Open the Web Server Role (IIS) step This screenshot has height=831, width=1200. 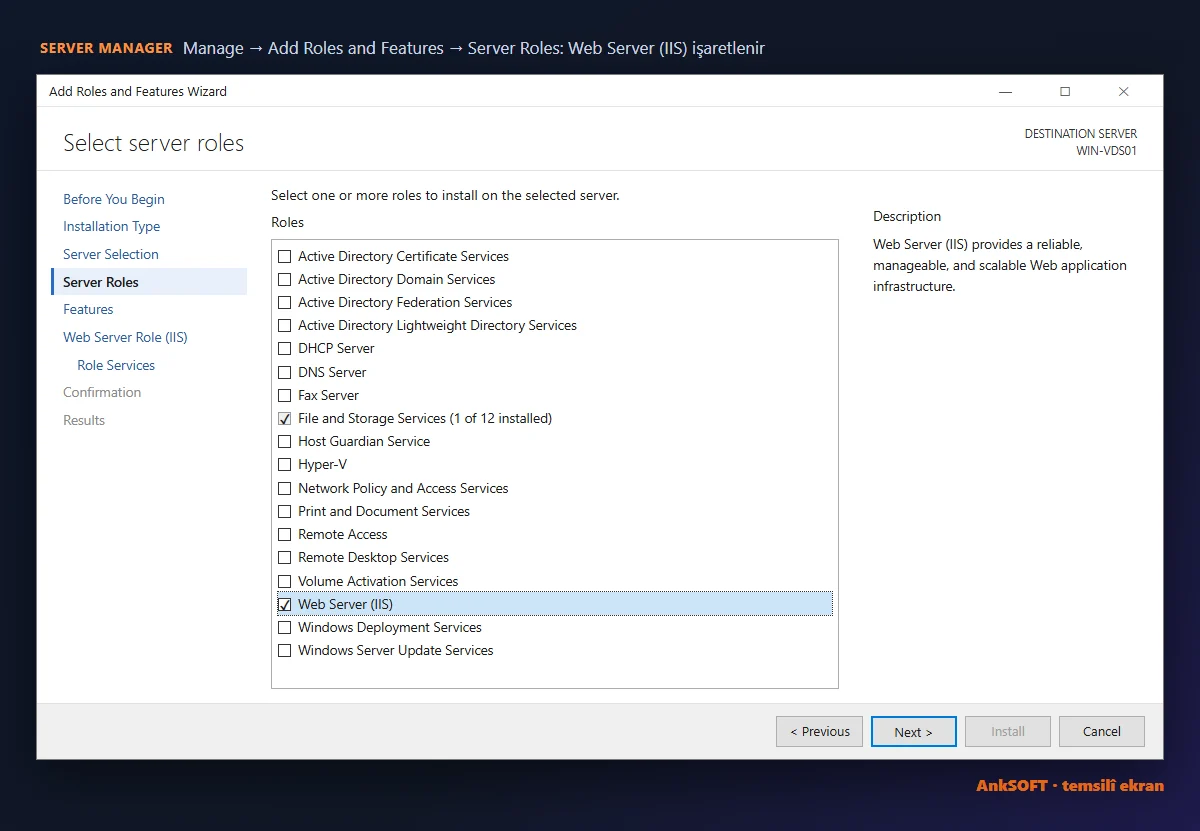coord(125,337)
